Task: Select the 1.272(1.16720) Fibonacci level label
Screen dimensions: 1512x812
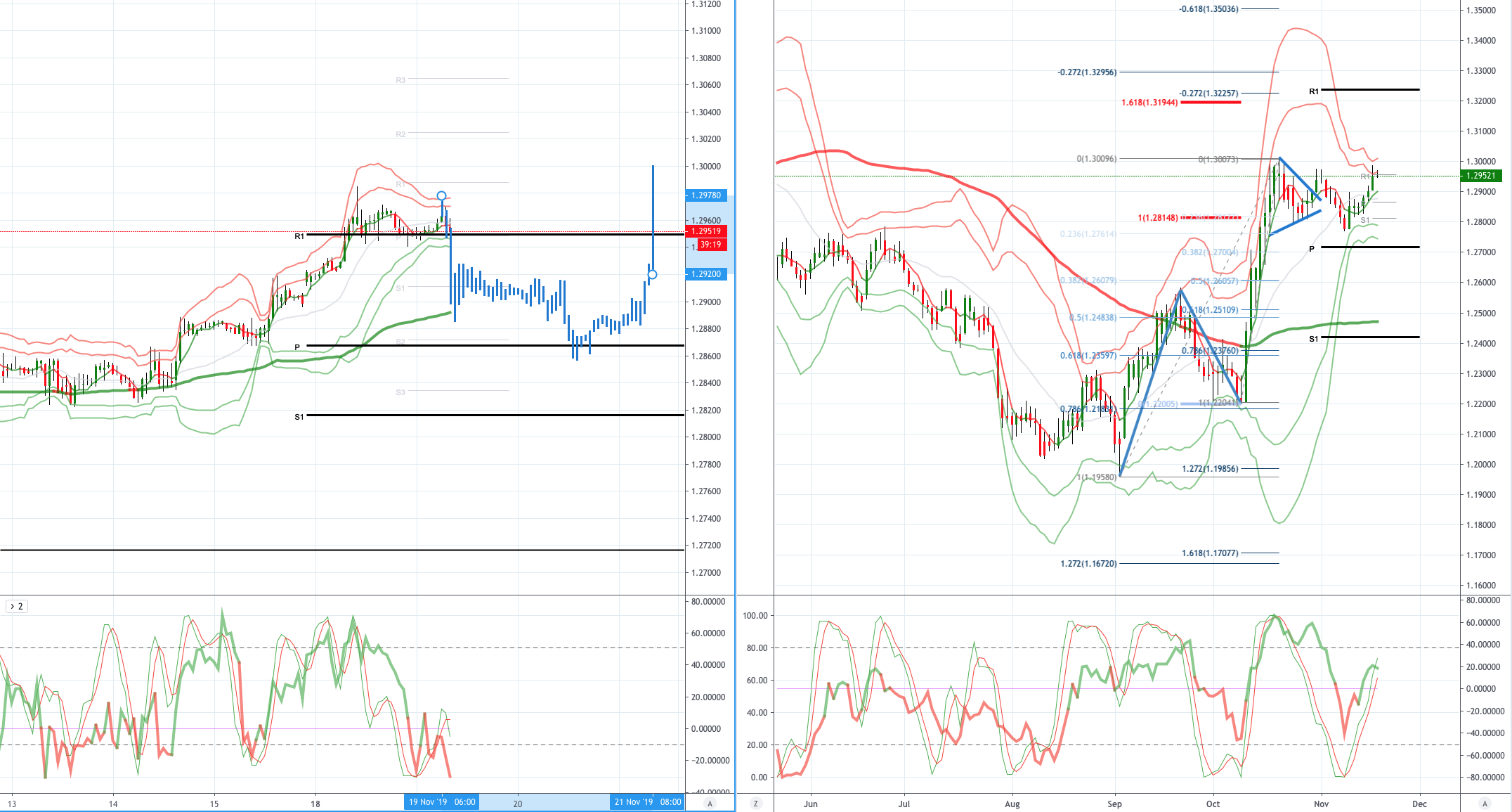Action: (1088, 564)
